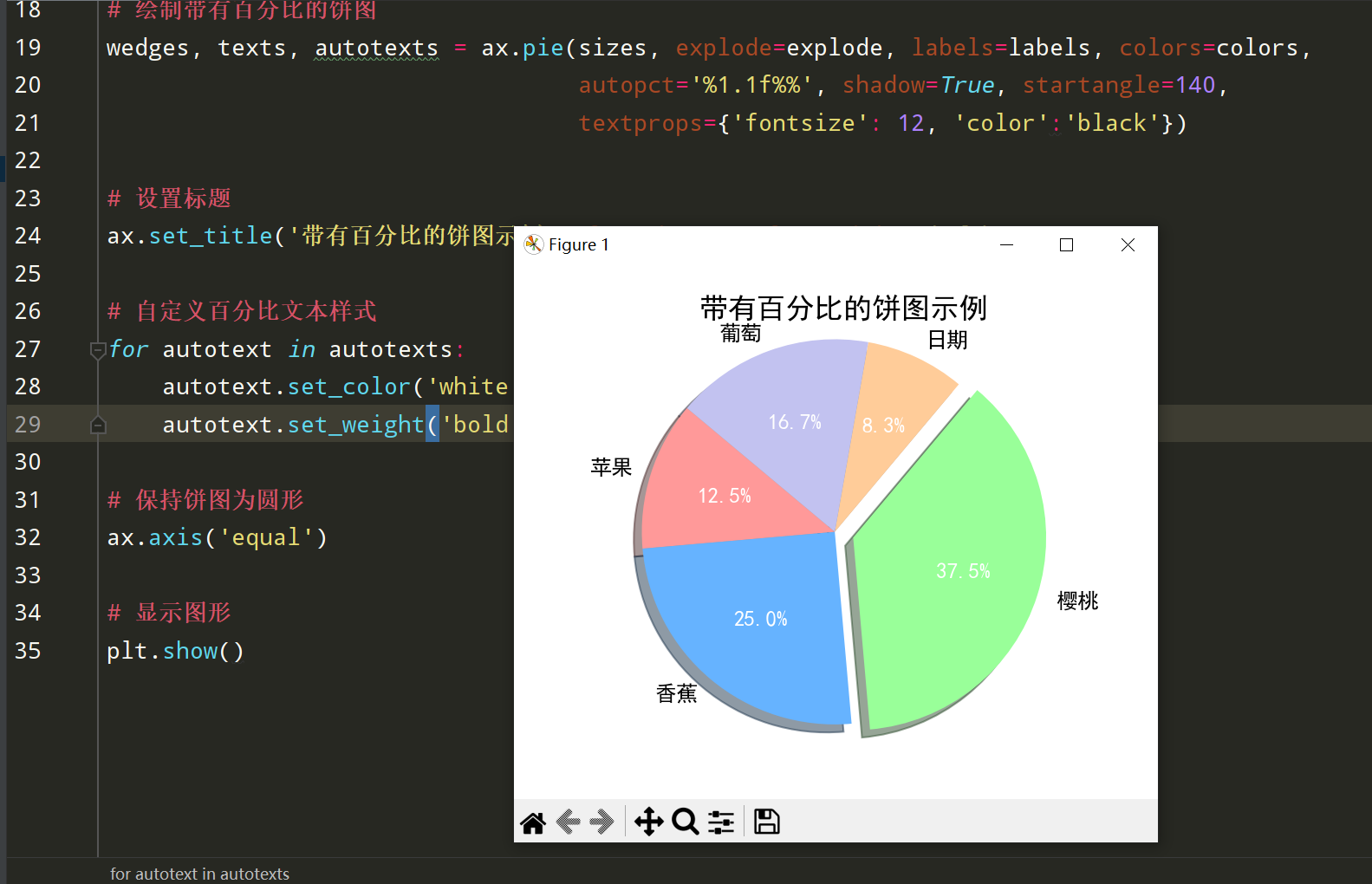The image size is (1372, 884).
Task: Click the Save figure disk icon
Action: coord(767,822)
